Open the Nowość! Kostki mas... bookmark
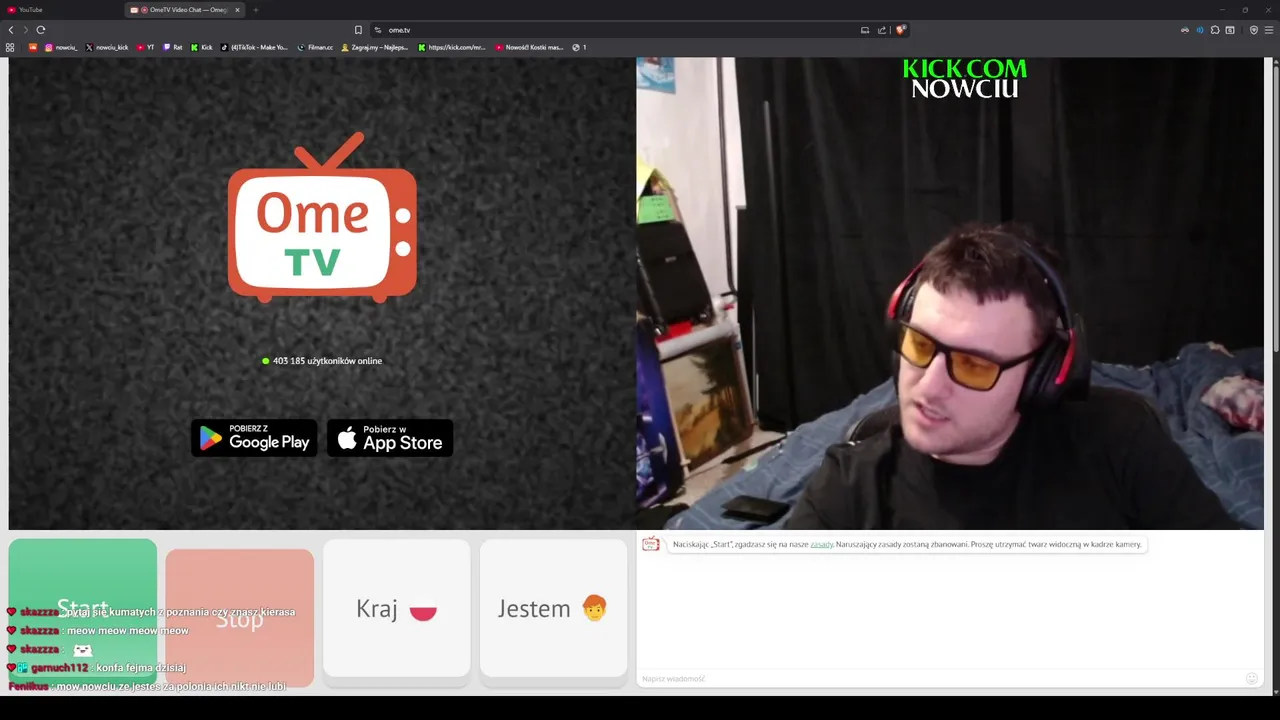The width and height of the screenshot is (1280, 720). click(530, 47)
